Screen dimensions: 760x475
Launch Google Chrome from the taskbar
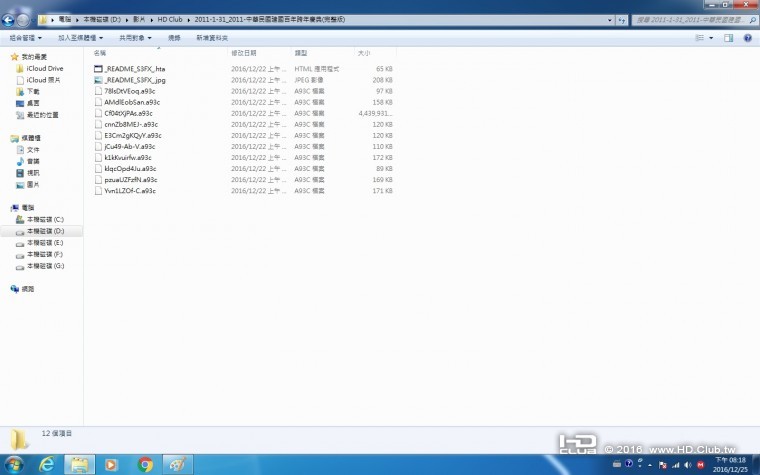pyautogui.click(x=144, y=465)
